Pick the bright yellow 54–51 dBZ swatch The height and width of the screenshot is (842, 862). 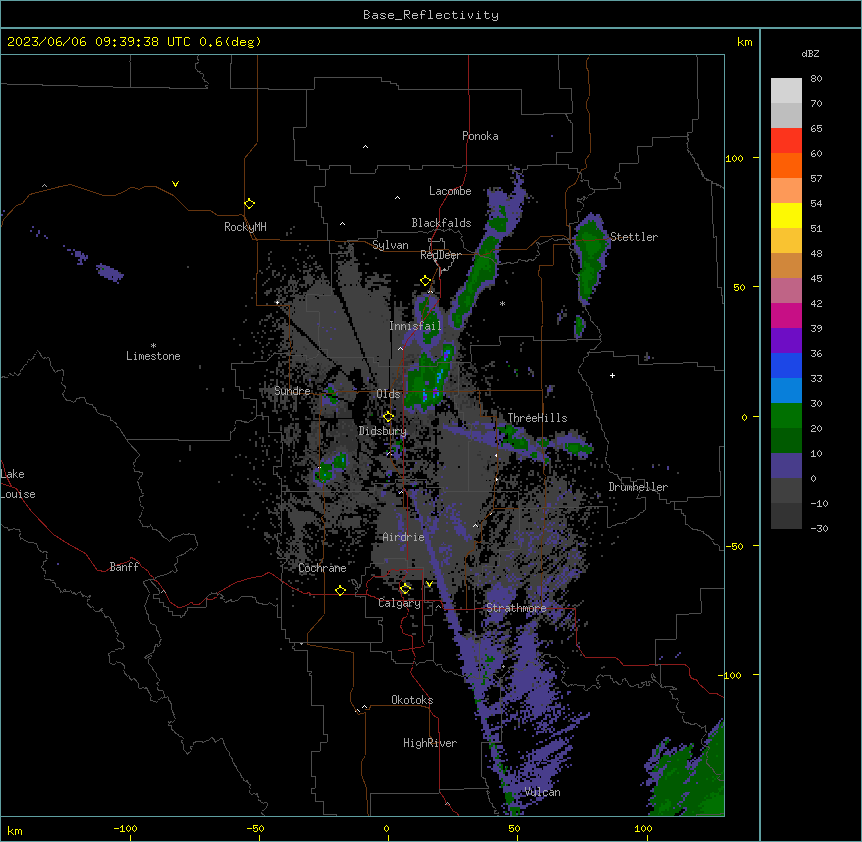click(x=786, y=215)
